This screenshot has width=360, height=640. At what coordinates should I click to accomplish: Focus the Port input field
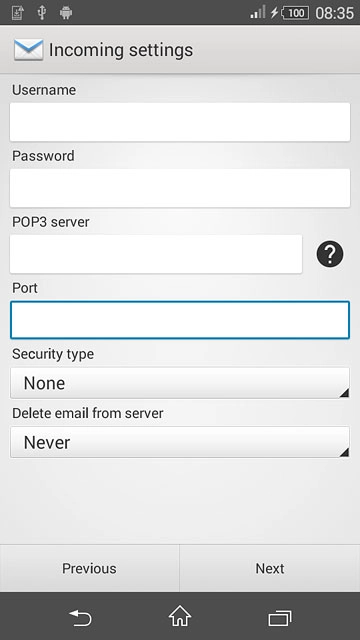tap(180, 320)
